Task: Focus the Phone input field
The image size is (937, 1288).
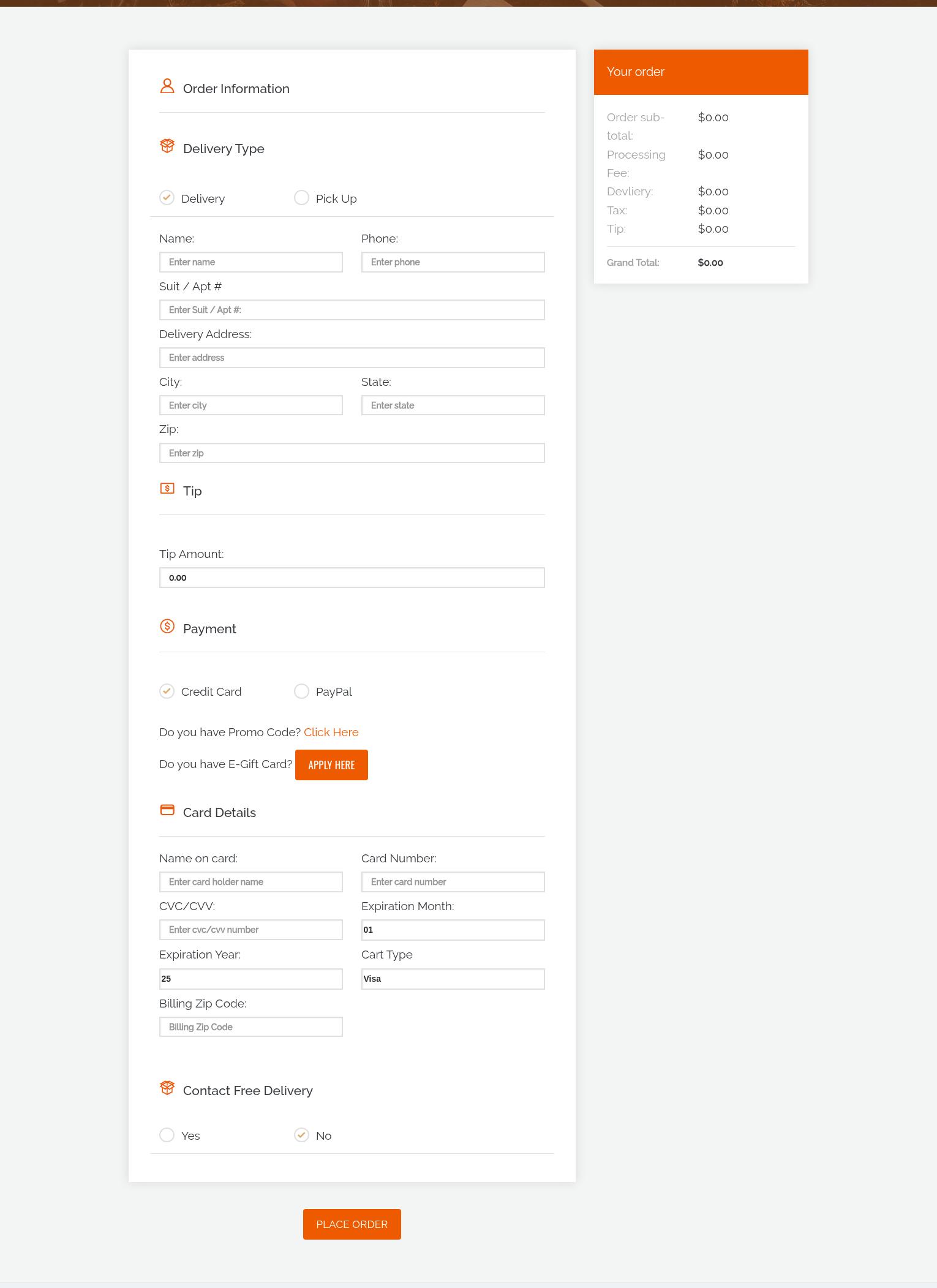Action: click(x=453, y=262)
